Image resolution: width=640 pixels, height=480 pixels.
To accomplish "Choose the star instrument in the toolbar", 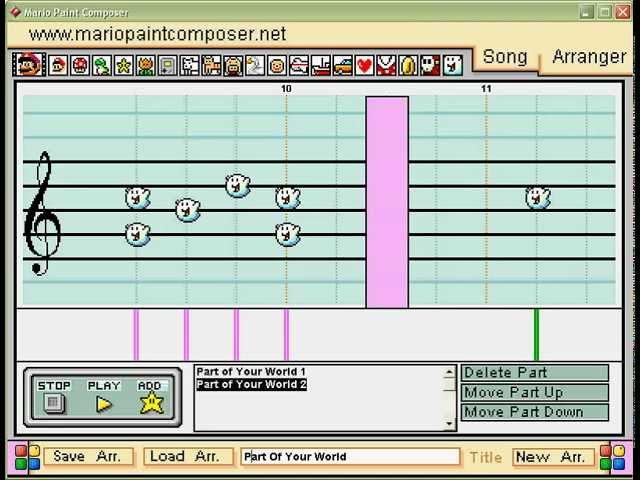I will pyautogui.click(x=124, y=65).
